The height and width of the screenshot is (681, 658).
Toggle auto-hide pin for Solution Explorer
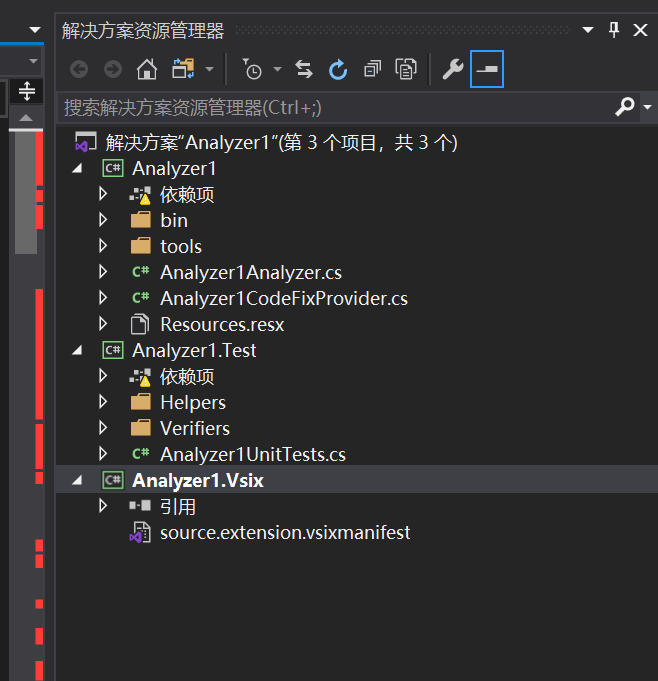coord(614,30)
